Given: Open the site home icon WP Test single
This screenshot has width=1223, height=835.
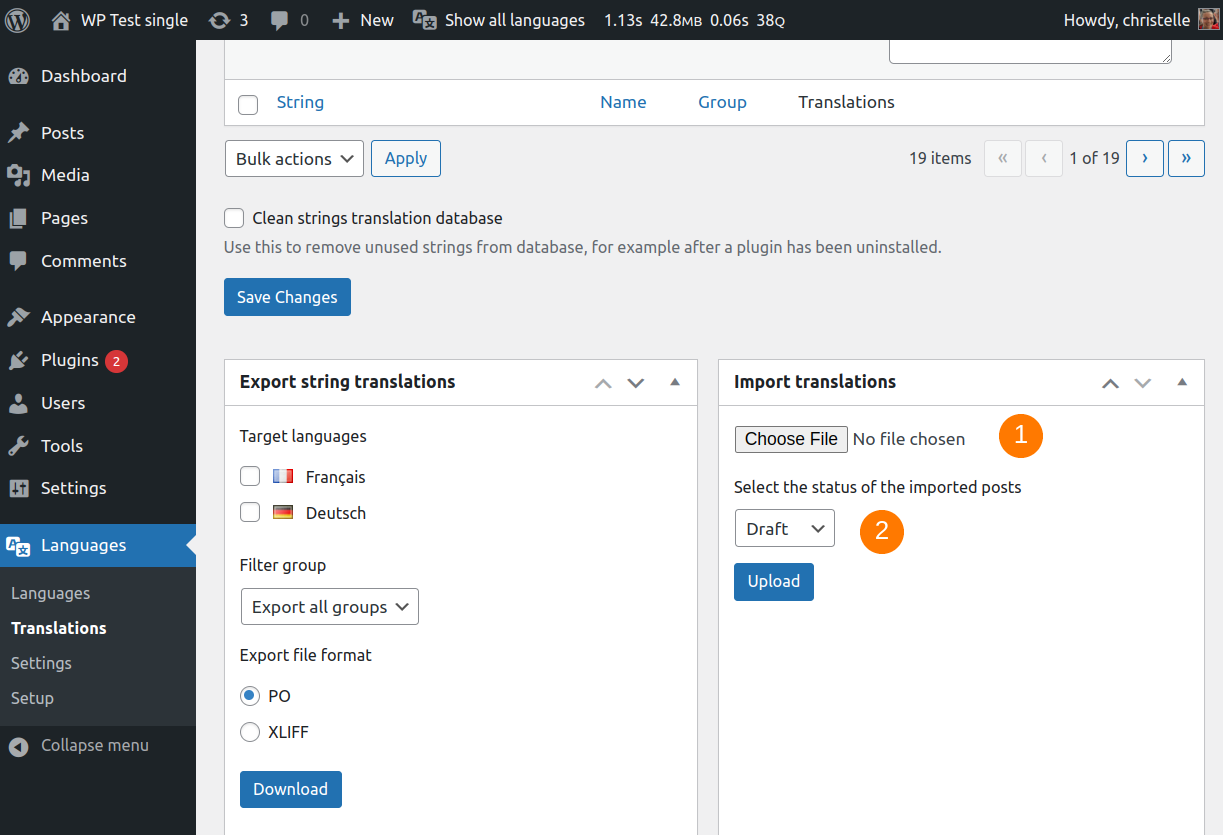Looking at the screenshot, I should click(61, 20).
